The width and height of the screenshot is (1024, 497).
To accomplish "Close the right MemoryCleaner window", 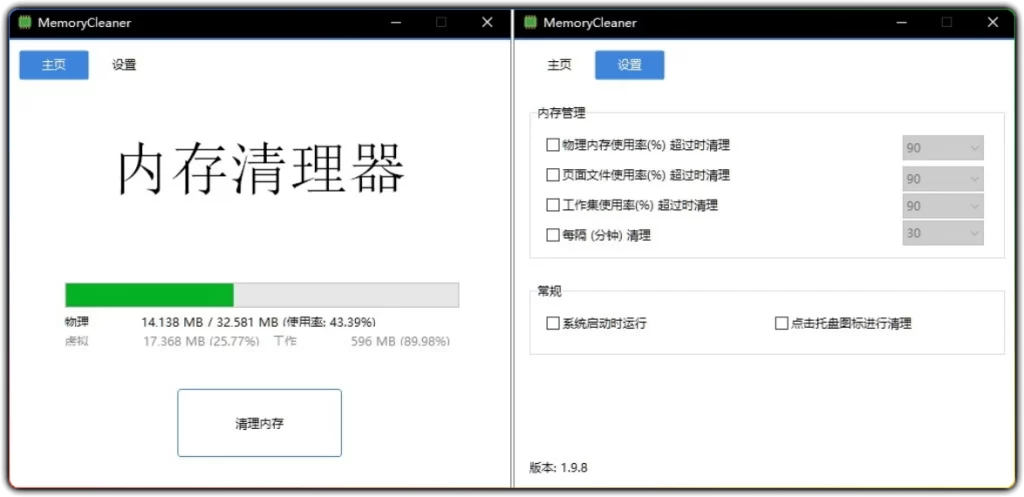I will tap(993, 22).
